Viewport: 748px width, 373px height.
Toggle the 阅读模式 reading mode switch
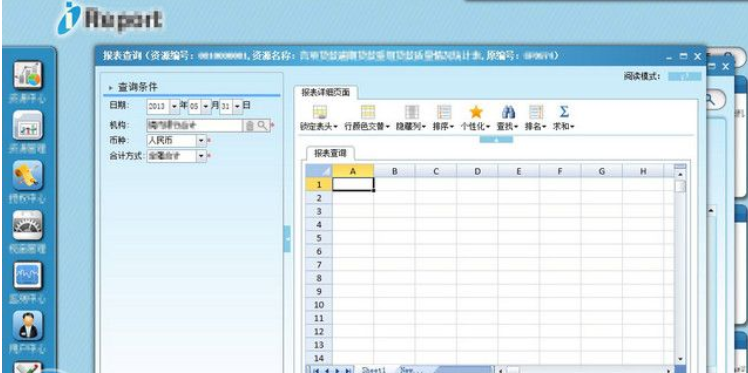pyautogui.click(x=685, y=76)
